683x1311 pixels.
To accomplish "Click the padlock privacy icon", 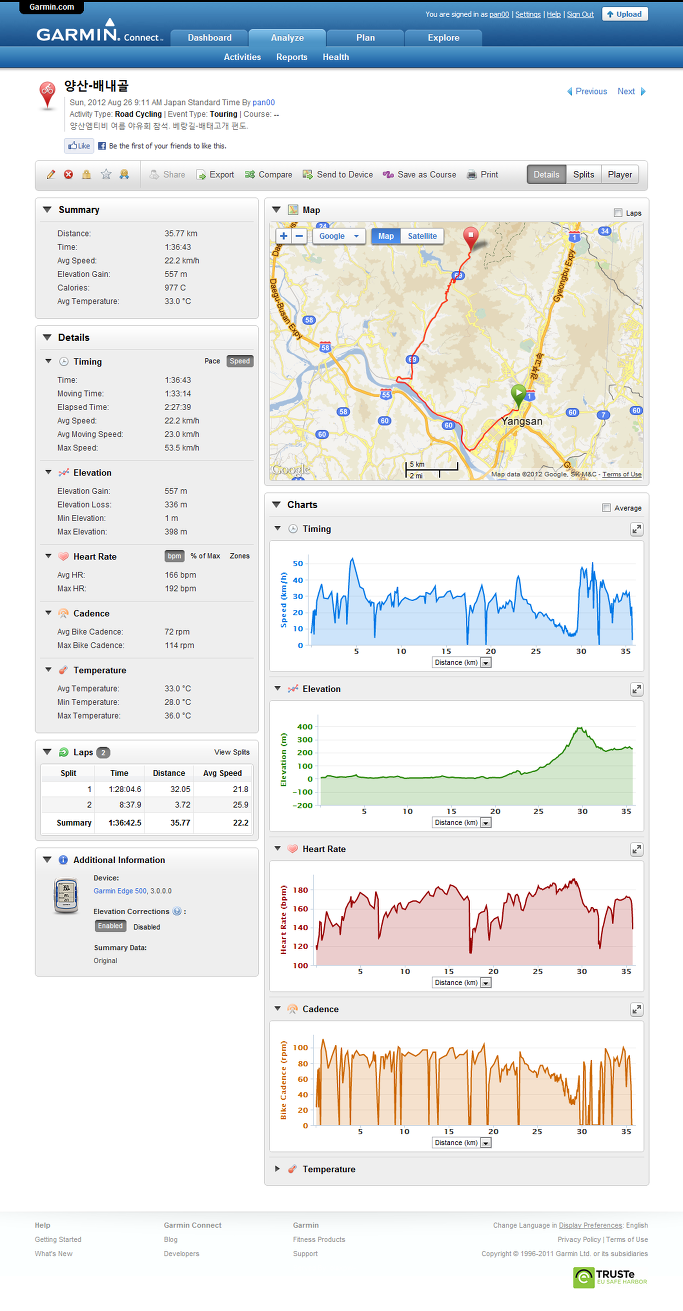I will (87, 174).
